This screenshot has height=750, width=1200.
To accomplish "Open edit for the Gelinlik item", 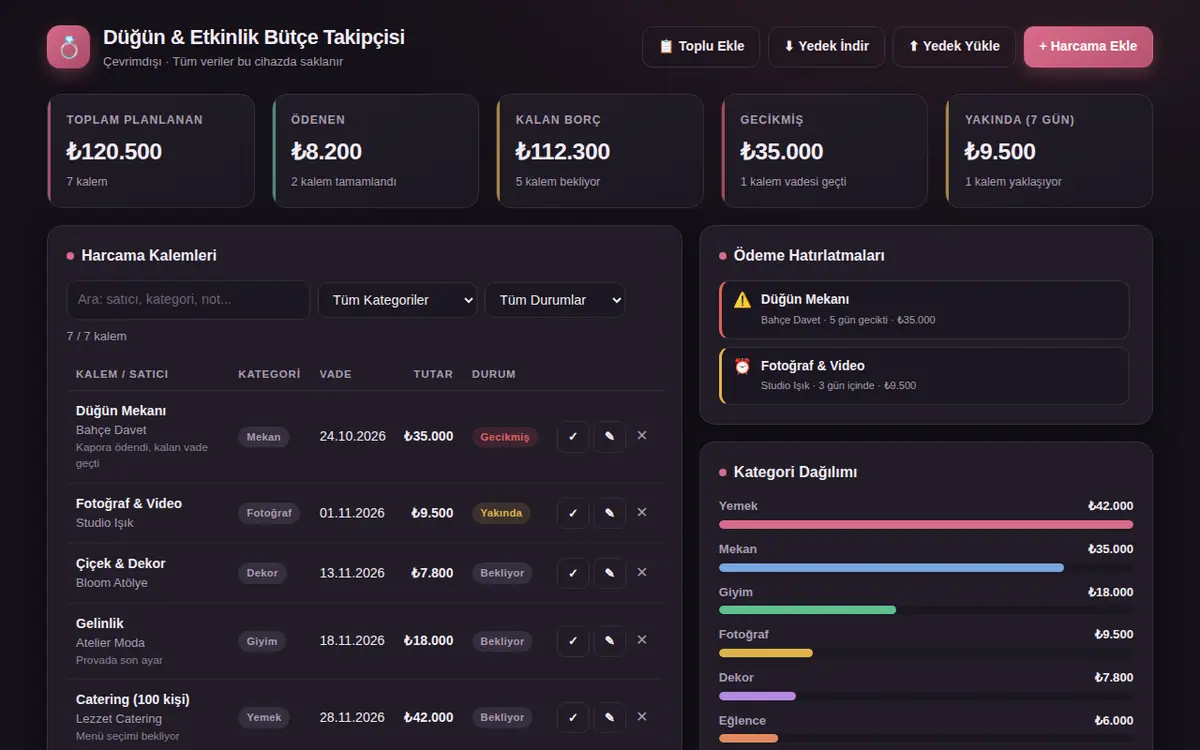I will pyautogui.click(x=610, y=641).
